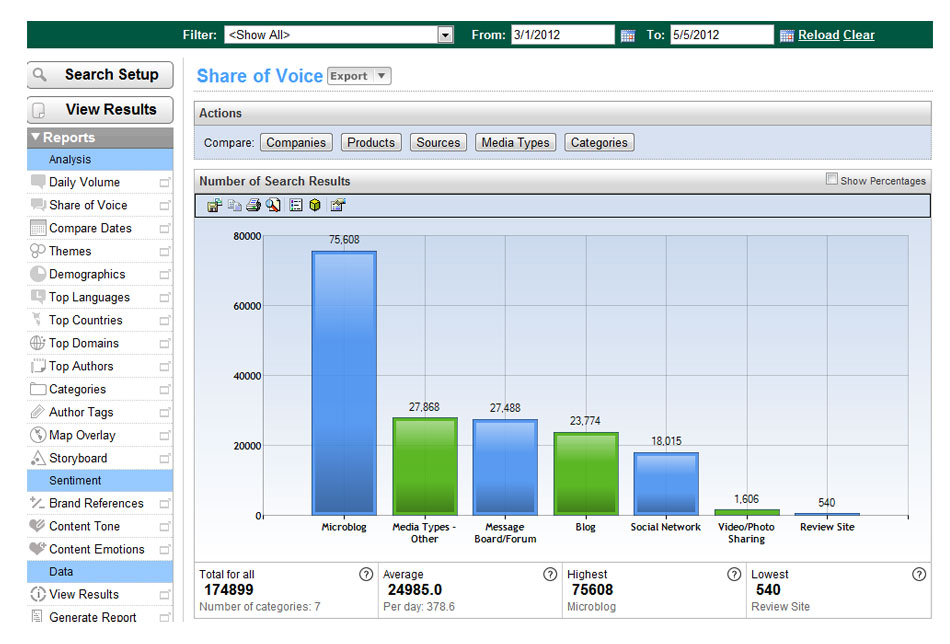Select the Blog bar in chart
The width and height of the screenshot is (950, 644).
tap(586, 474)
